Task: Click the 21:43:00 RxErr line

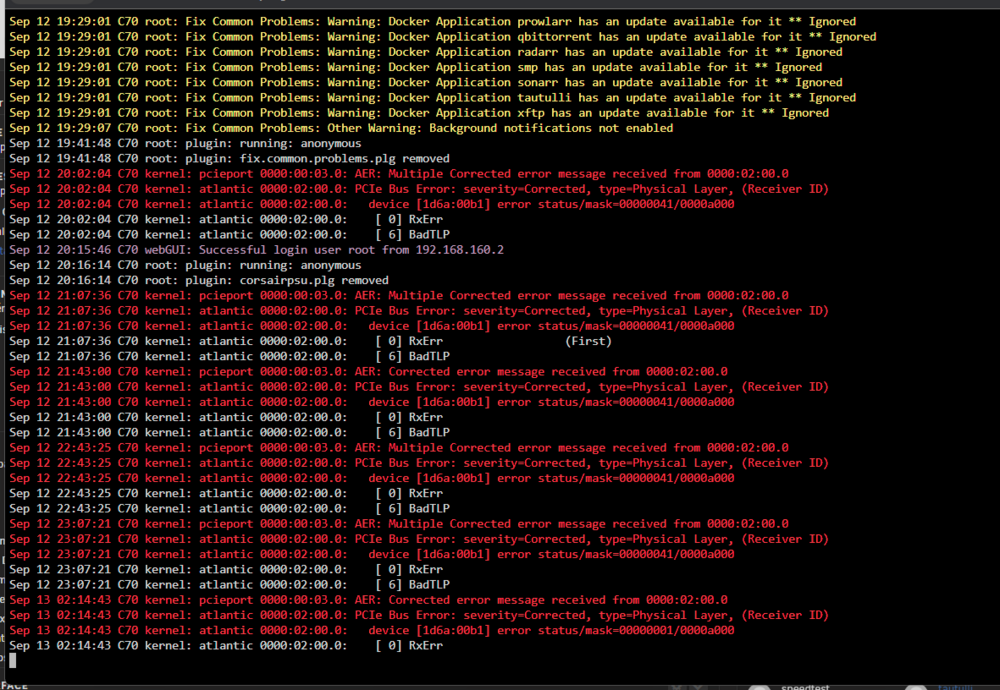Action: (x=226, y=418)
